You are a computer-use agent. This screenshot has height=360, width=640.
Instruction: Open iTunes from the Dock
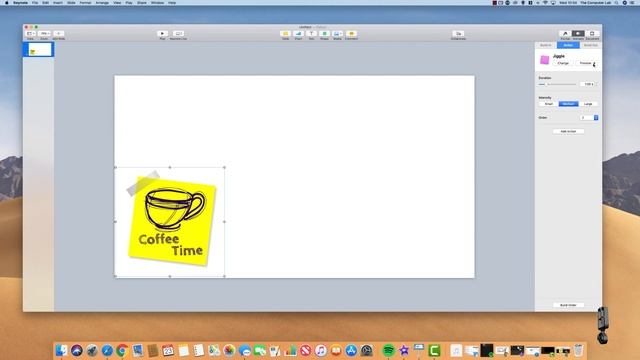(320, 350)
